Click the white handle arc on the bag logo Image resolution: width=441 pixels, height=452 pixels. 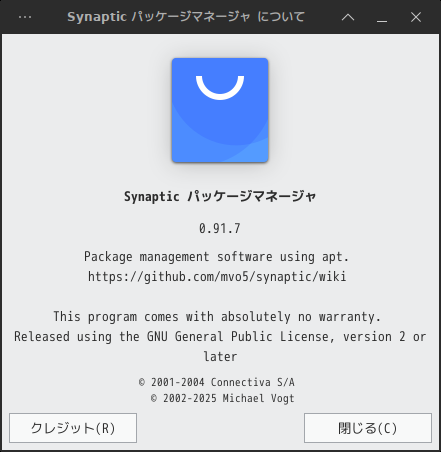tap(220, 88)
